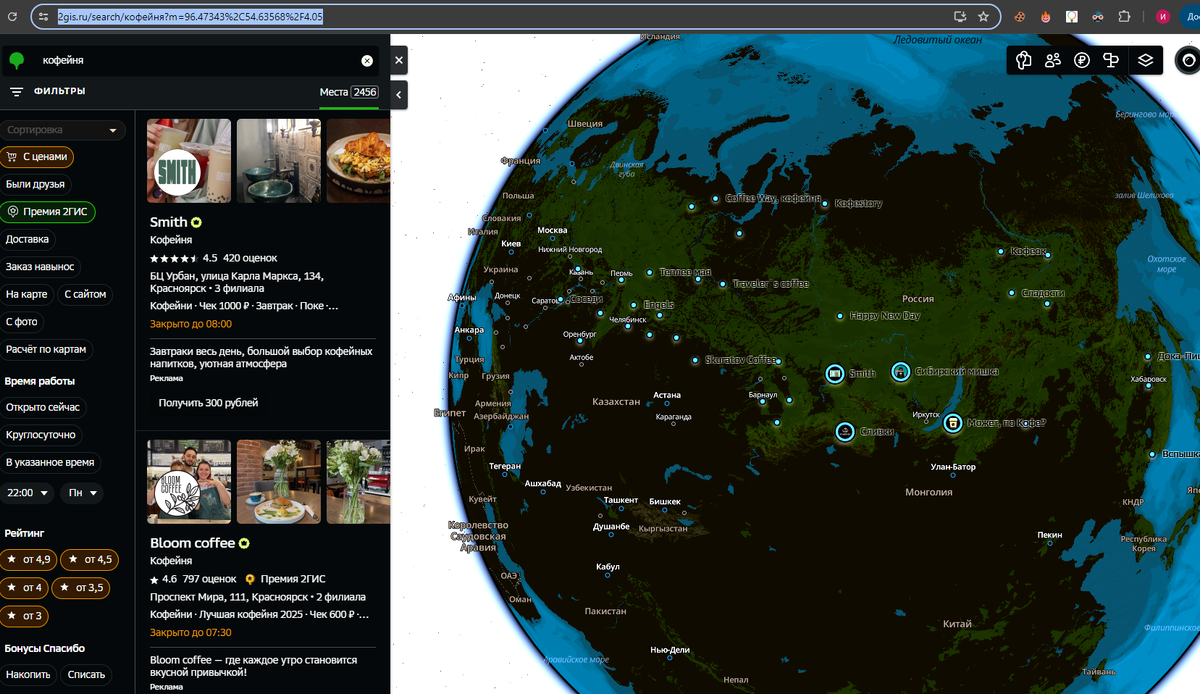
Task: Open the map layers icon
Action: pos(1146,60)
